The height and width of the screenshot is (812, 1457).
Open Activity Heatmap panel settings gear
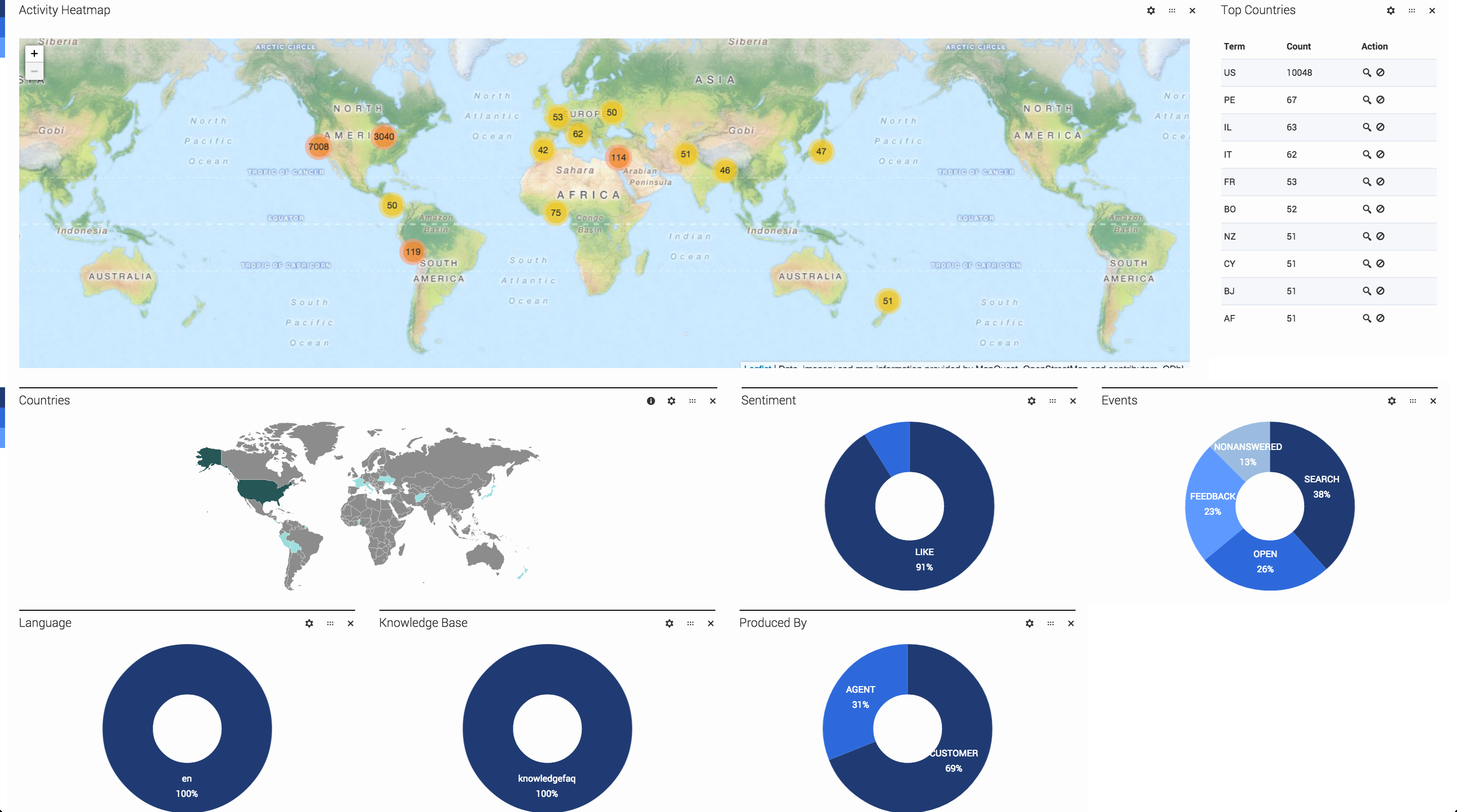pos(1150,11)
